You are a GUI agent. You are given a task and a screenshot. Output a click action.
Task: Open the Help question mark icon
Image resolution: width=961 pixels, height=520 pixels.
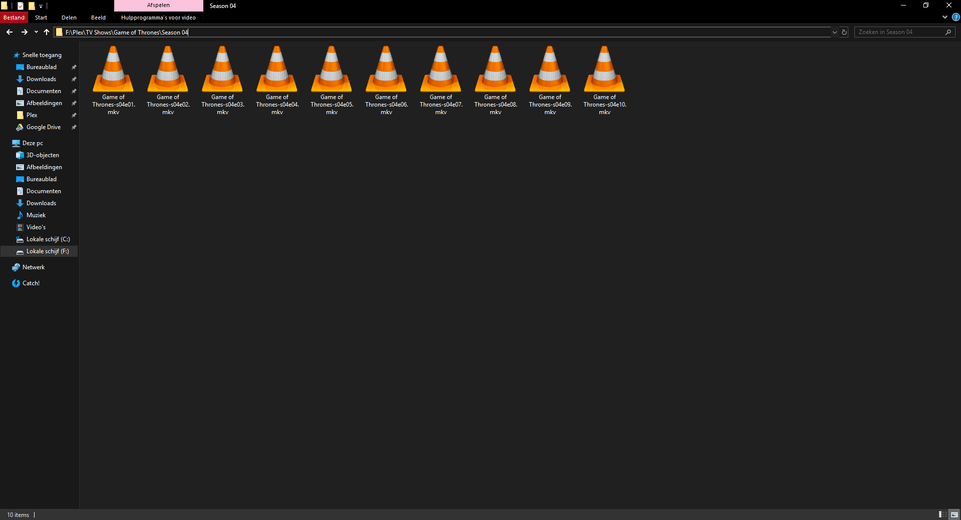point(955,17)
